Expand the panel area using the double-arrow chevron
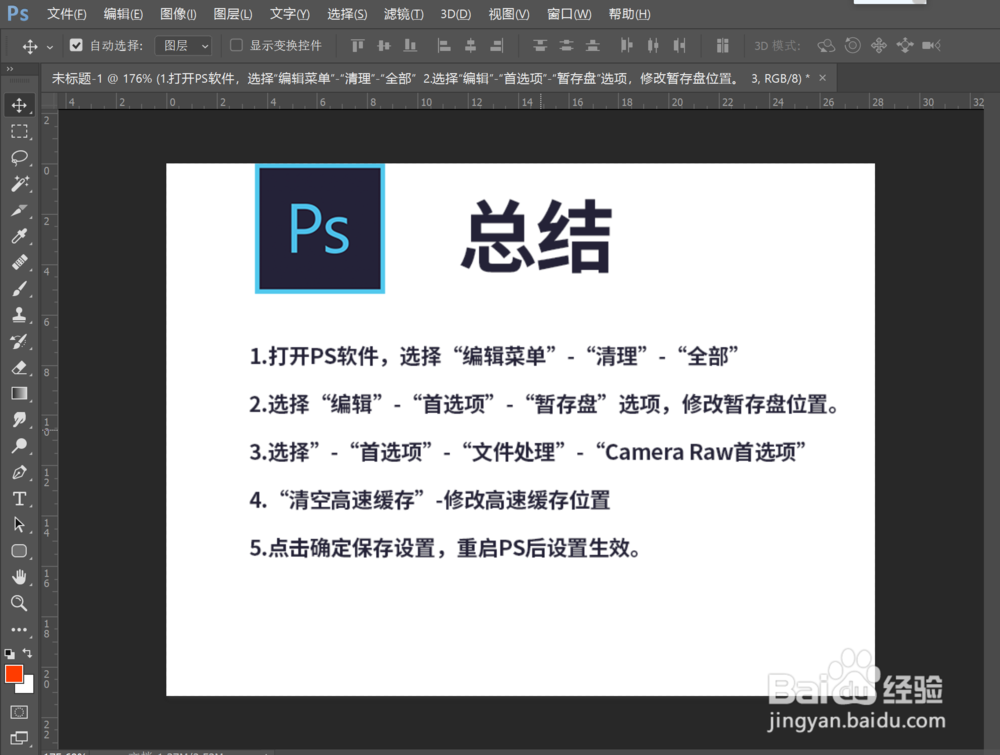Viewport: 1000px width, 755px height. (10, 70)
